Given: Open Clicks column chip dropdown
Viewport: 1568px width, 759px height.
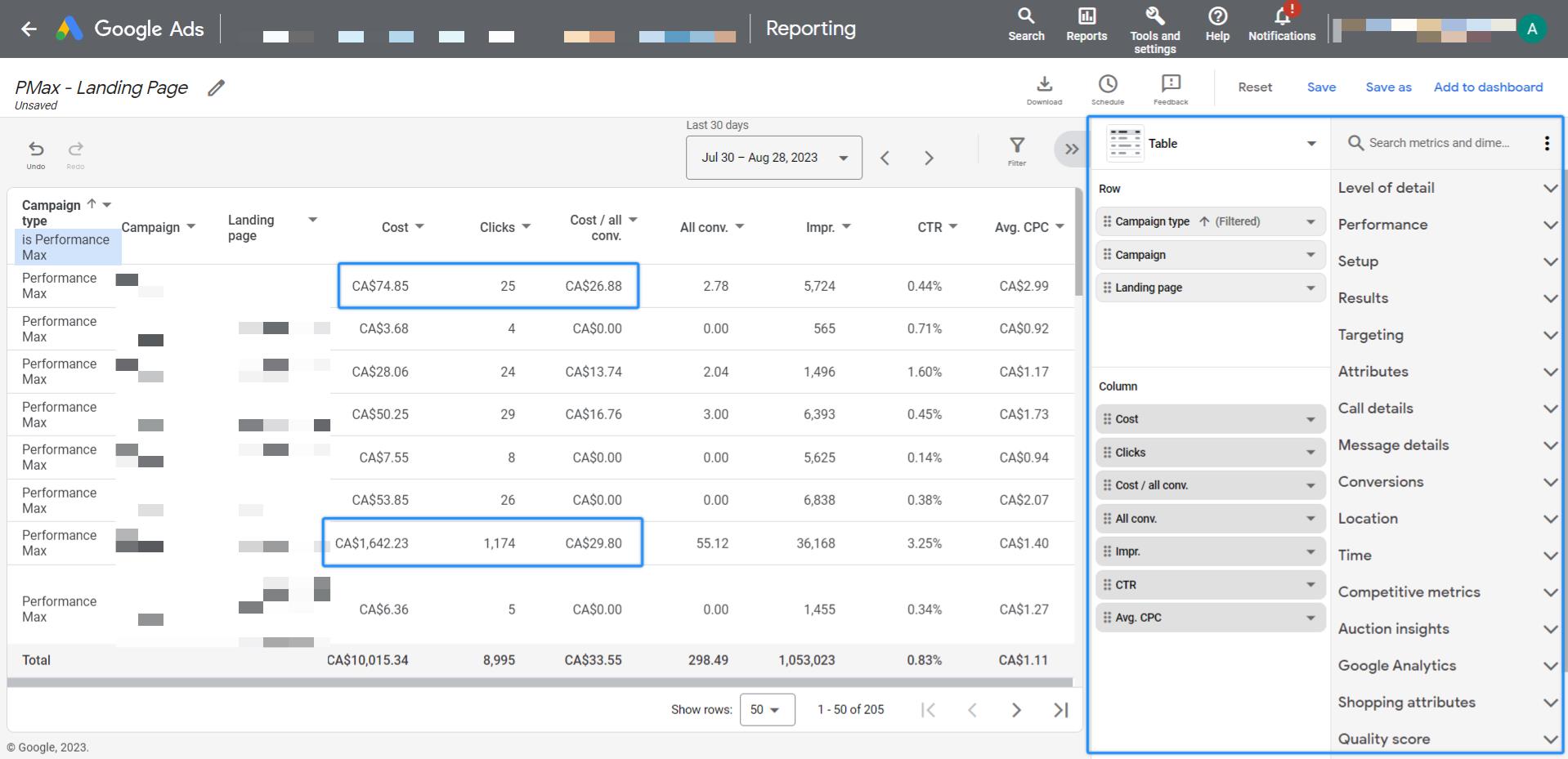Looking at the screenshot, I should pyautogui.click(x=1310, y=453).
